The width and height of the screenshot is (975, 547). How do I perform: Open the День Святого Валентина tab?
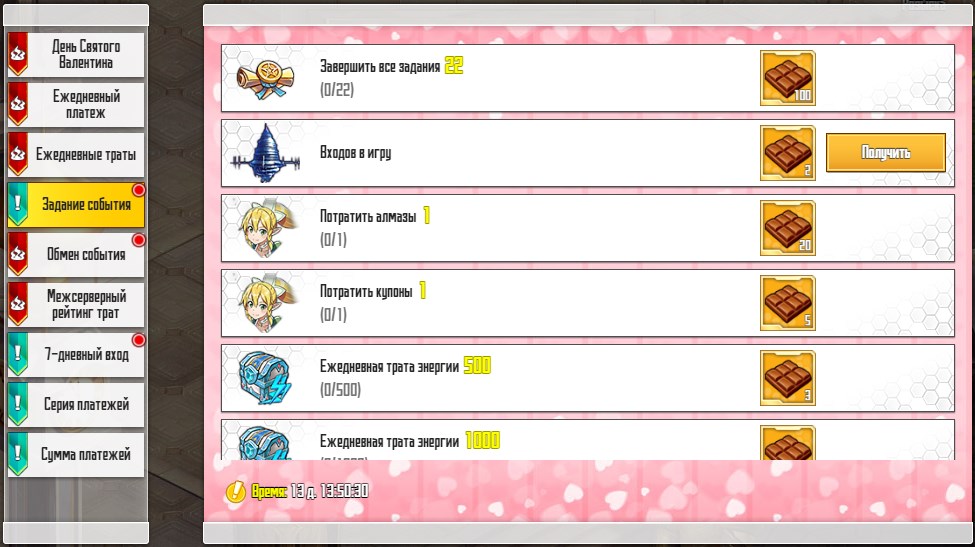tap(76, 55)
